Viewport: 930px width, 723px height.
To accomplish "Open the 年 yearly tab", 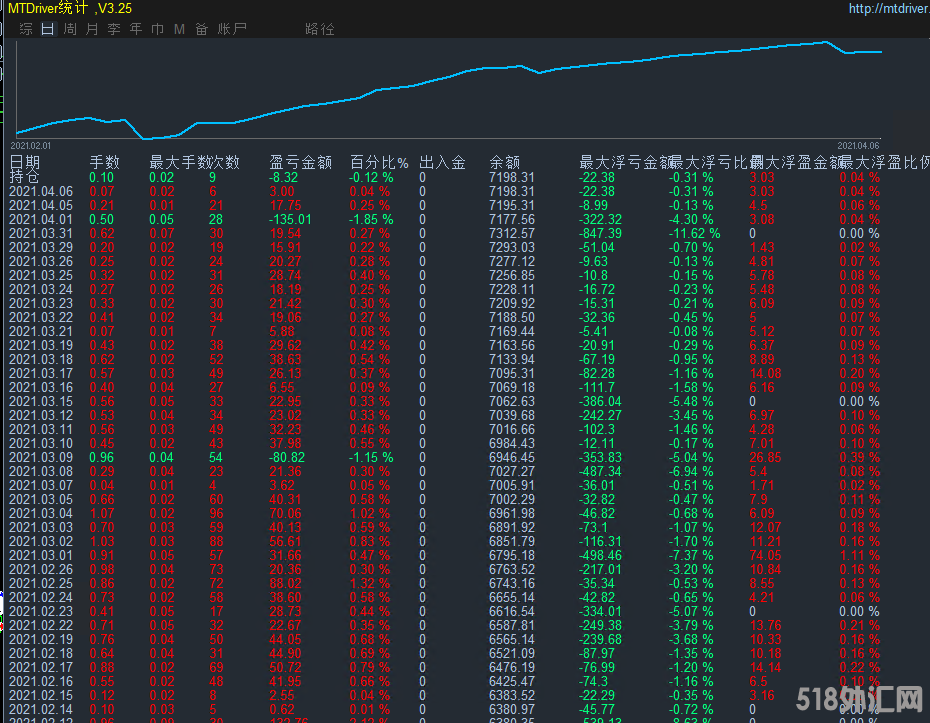I will pyautogui.click(x=136, y=29).
